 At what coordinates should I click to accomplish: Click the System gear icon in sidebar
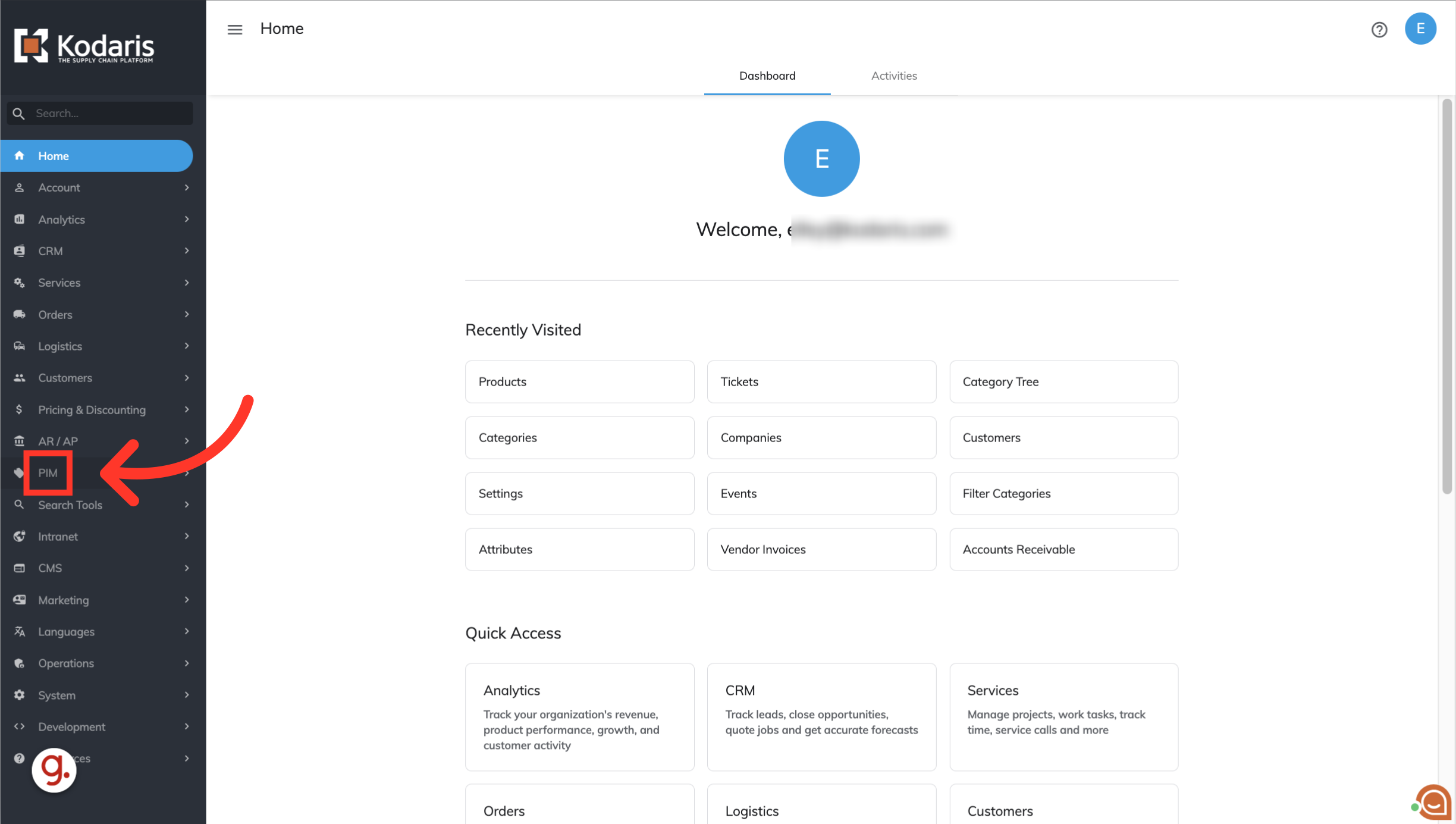coord(20,695)
